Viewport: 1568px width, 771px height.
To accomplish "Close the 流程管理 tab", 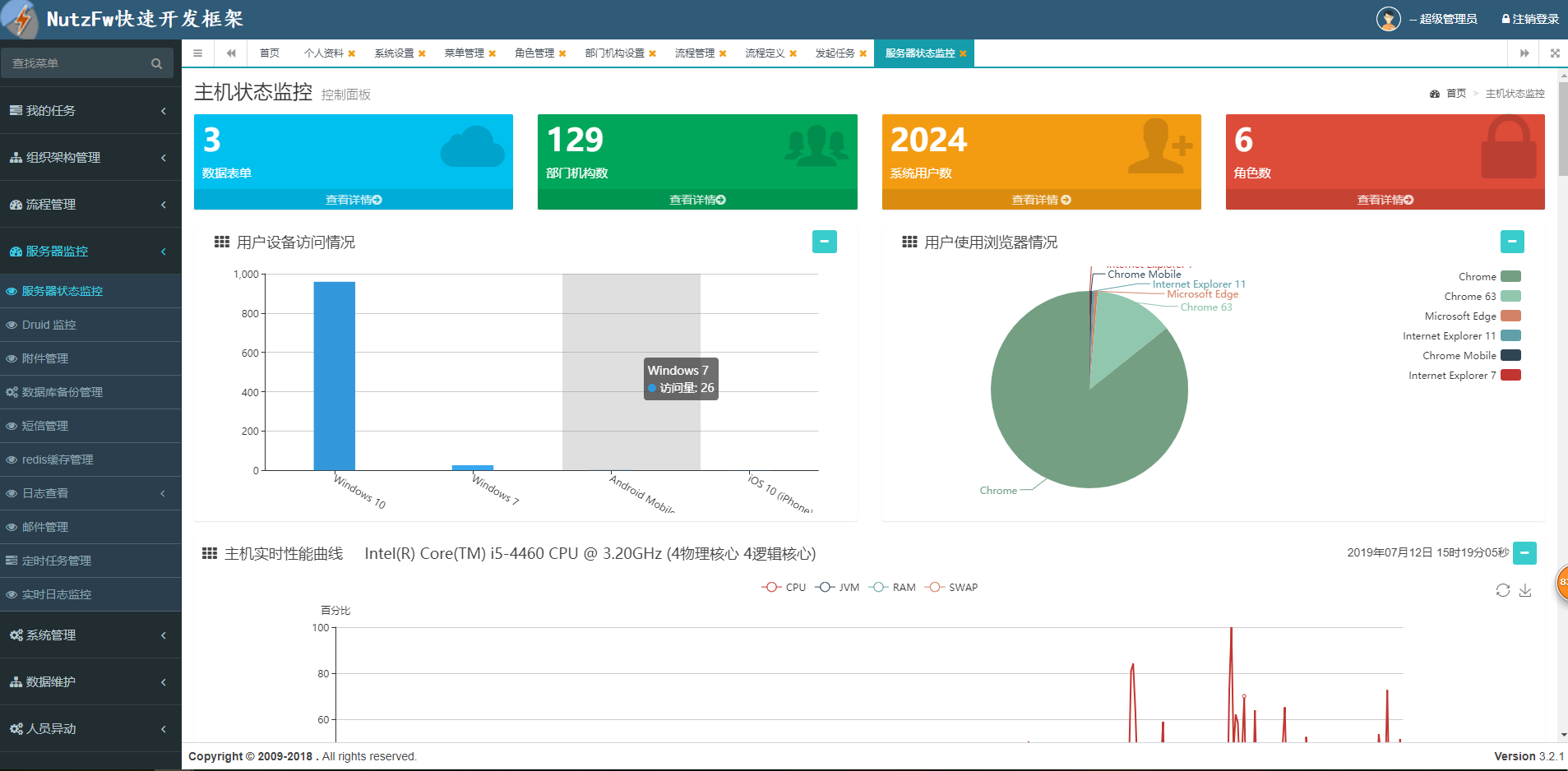I will [x=723, y=53].
